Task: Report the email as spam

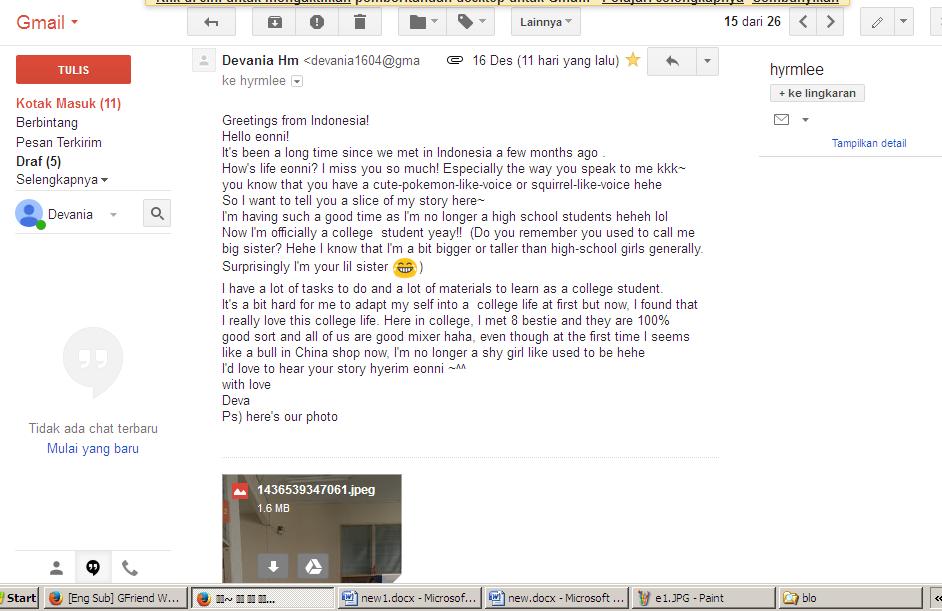Action: tap(317, 22)
